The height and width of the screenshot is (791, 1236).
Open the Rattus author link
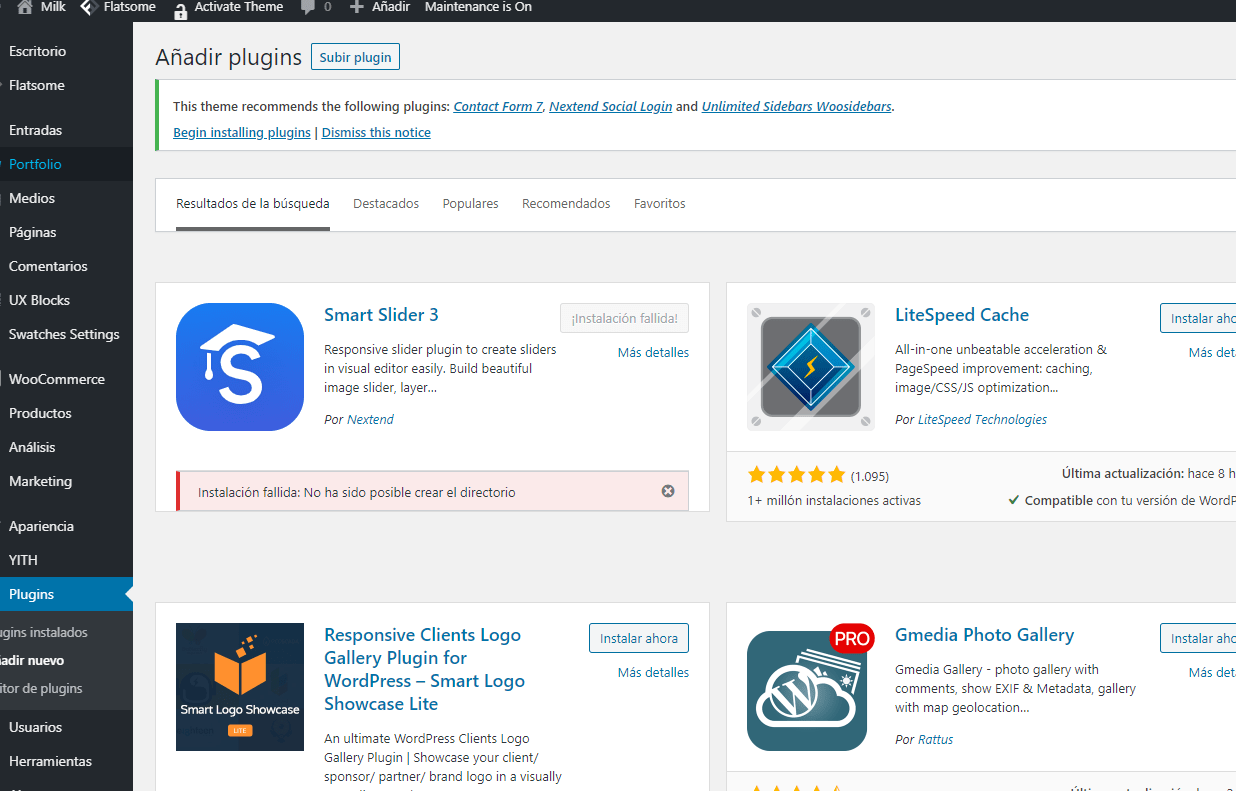click(x=935, y=739)
